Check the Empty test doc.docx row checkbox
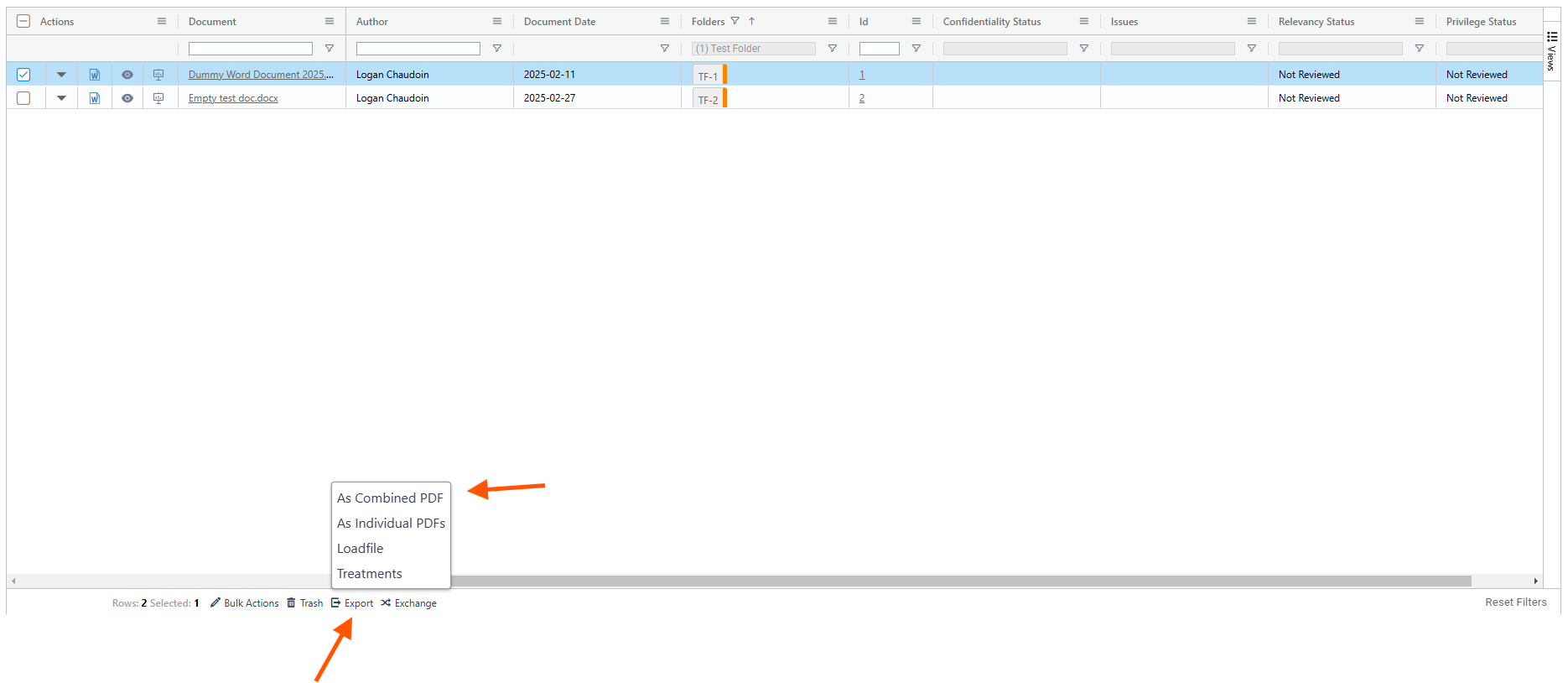 click(x=23, y=98)
